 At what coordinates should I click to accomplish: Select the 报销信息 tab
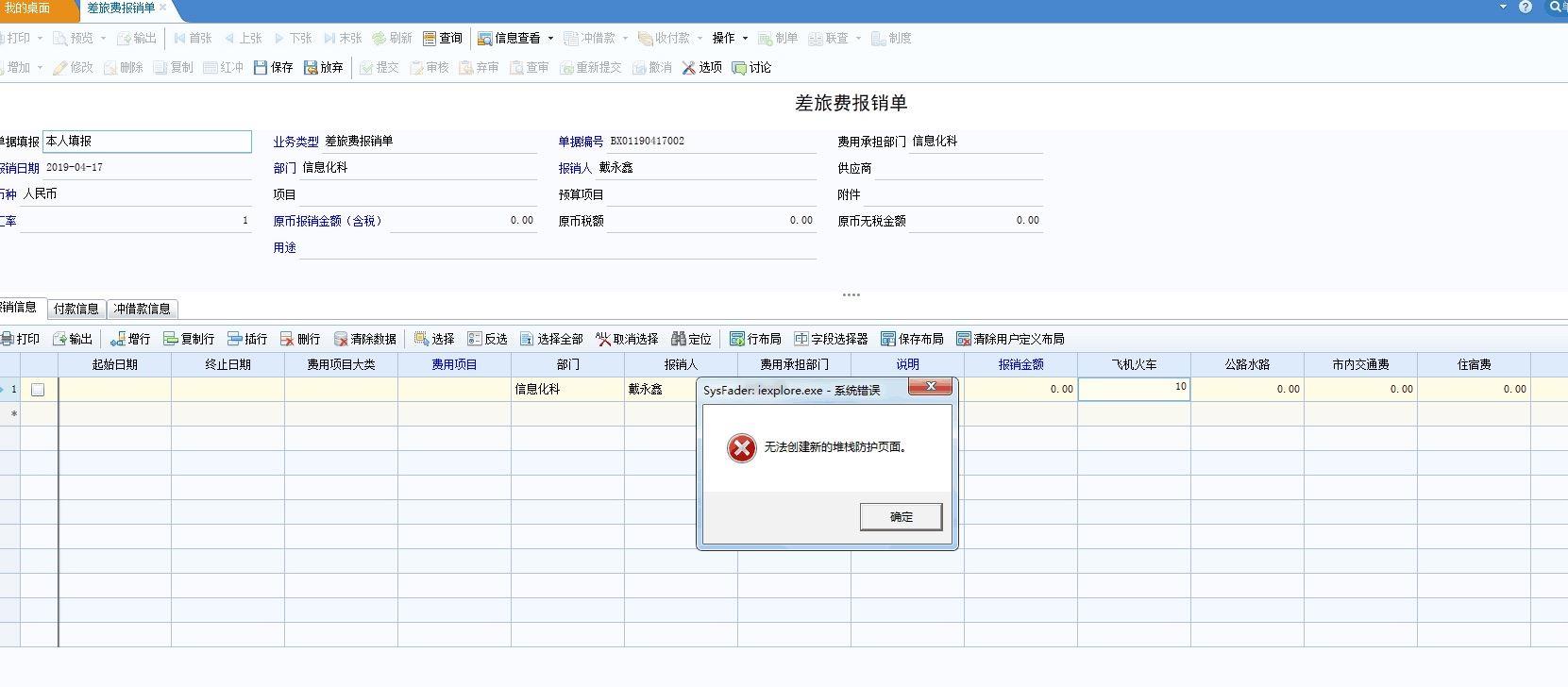[x=21, y=308]
